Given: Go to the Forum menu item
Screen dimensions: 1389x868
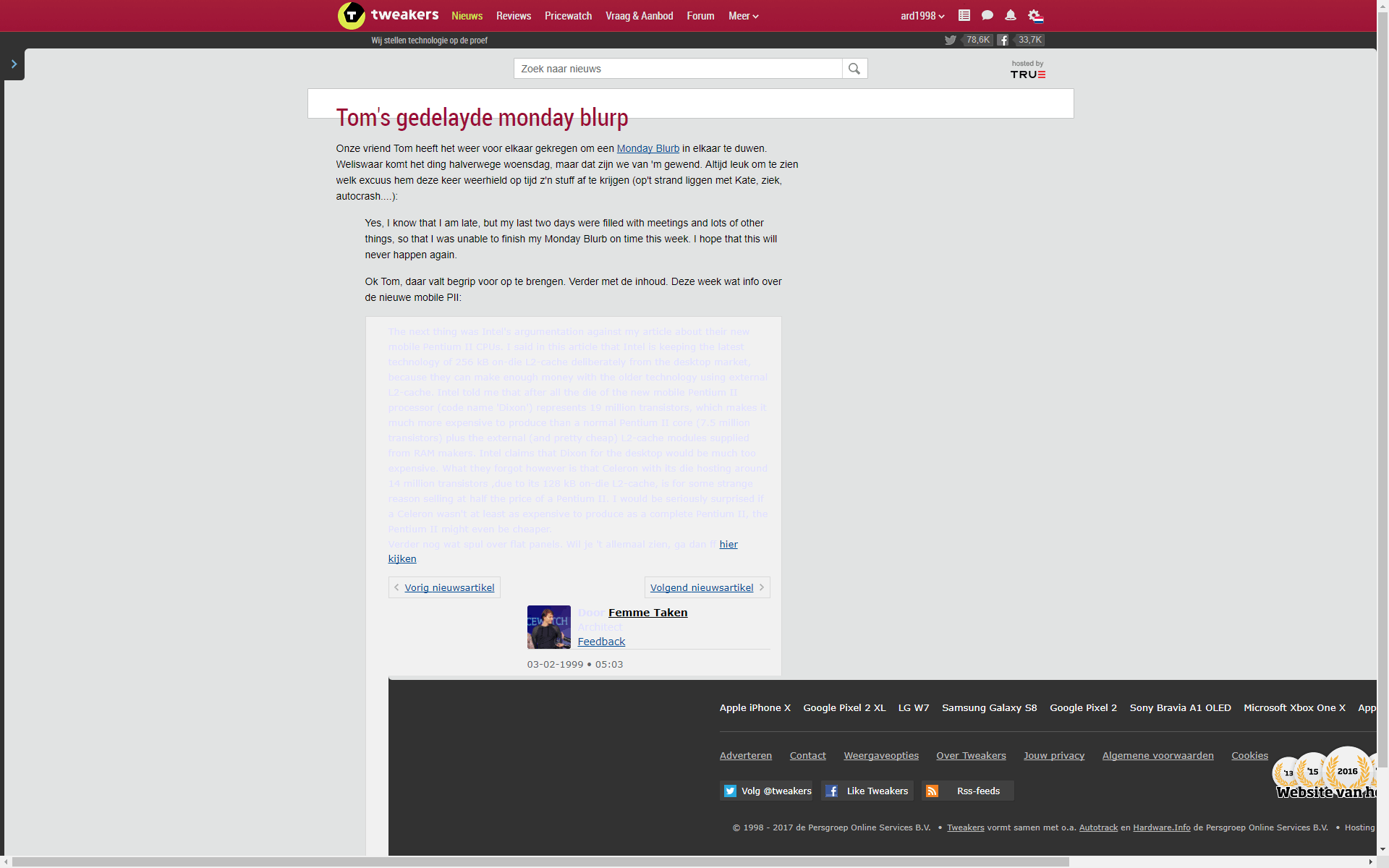Looking at the screenshot, I should coord(700,16).
